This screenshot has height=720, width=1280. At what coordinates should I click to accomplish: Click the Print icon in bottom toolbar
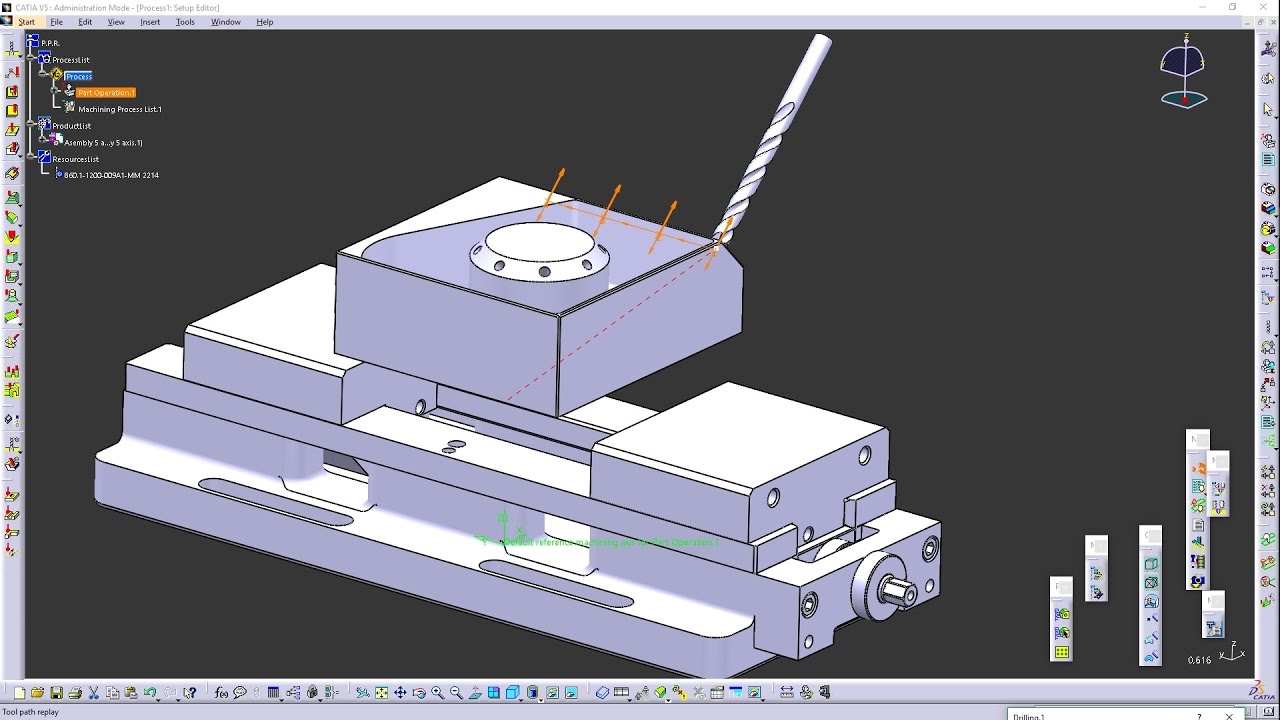tap(75, 692)
